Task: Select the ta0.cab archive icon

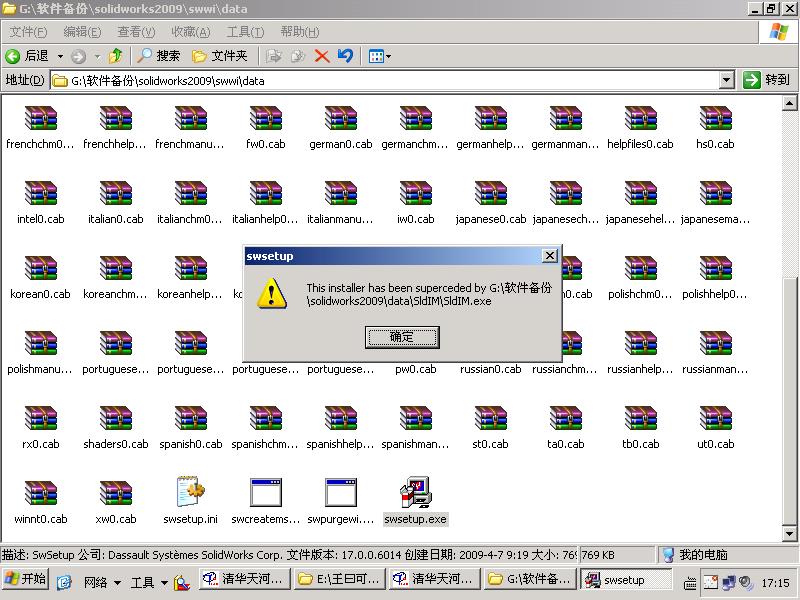Action: pos(565,418)
